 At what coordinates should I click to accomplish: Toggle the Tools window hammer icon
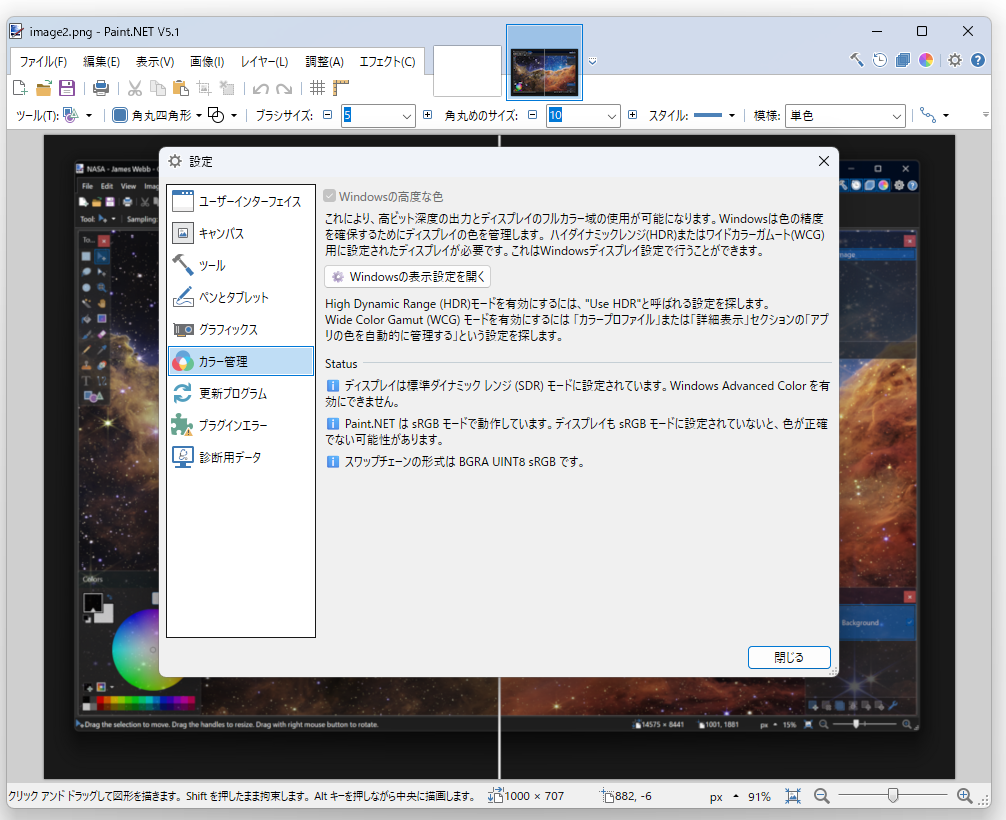pos(857,60)
